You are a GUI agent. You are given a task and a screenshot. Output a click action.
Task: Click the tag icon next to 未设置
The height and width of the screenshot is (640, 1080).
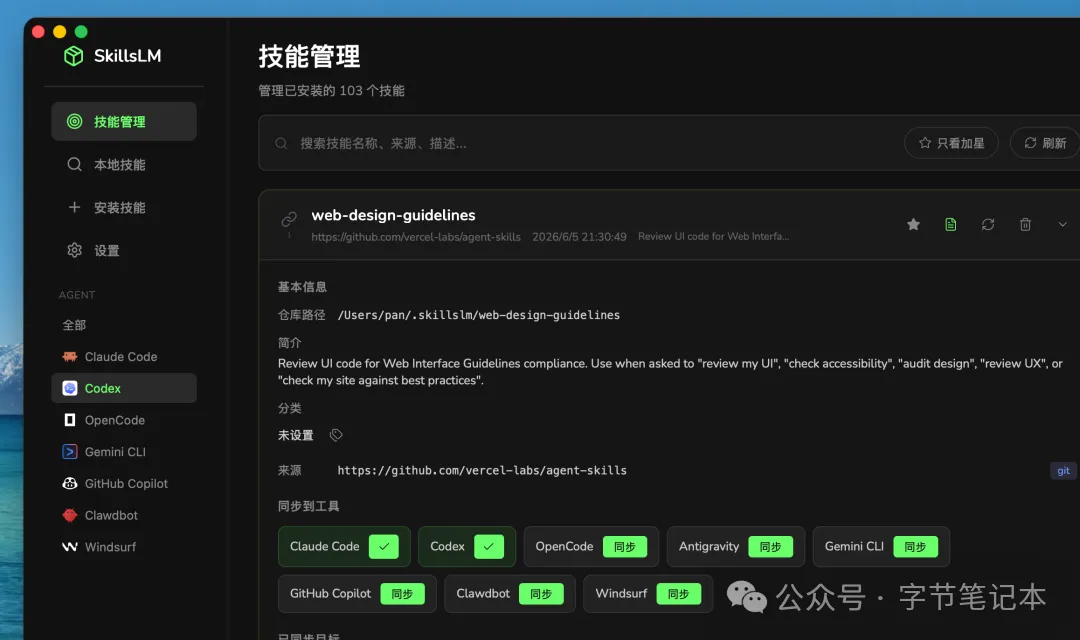tap(335, 435)
